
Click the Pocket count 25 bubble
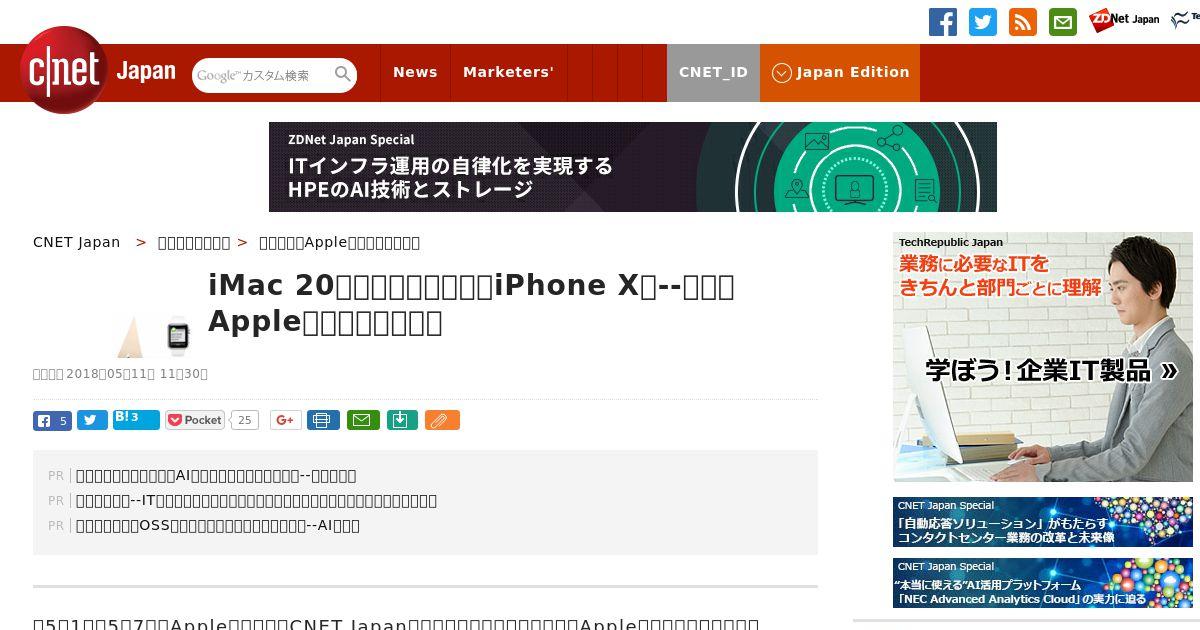[x=244, y=420]
